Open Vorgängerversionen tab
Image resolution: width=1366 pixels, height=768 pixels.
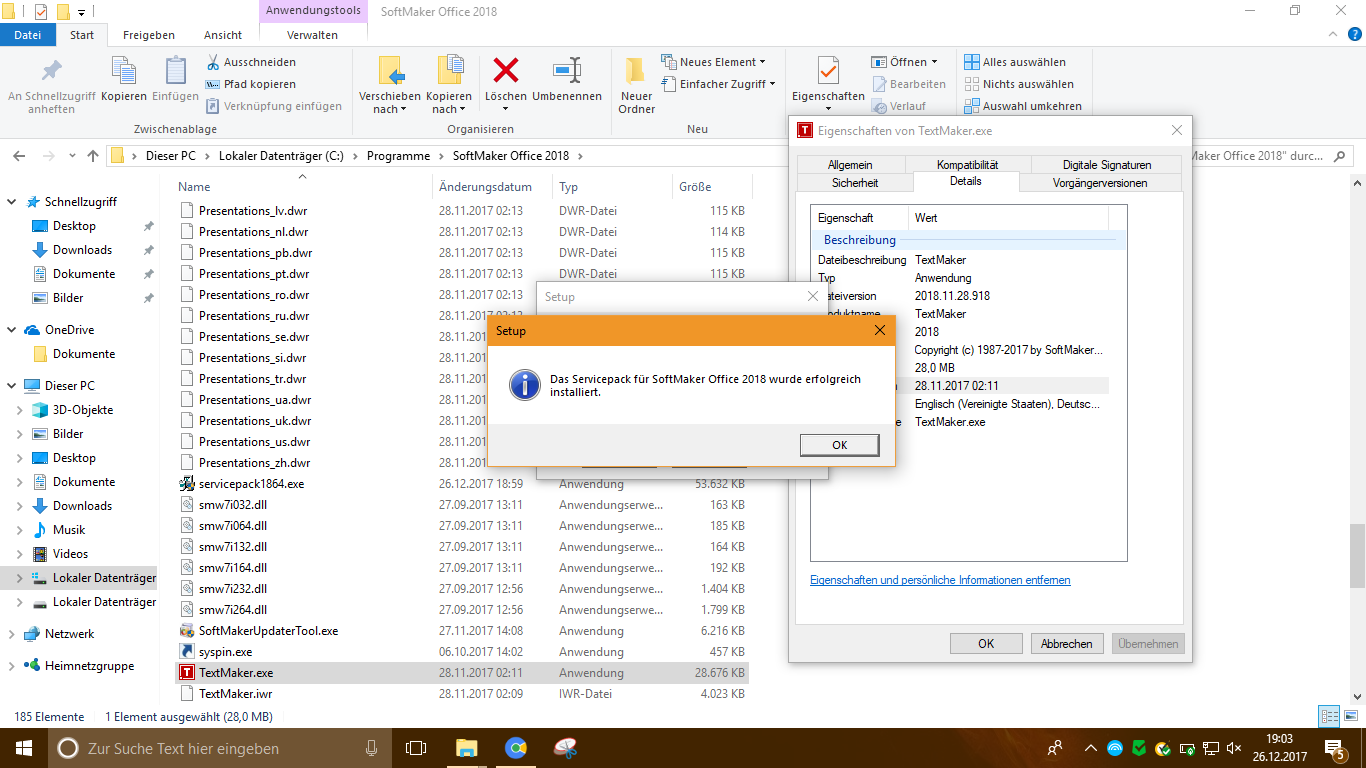point(1100,183)
